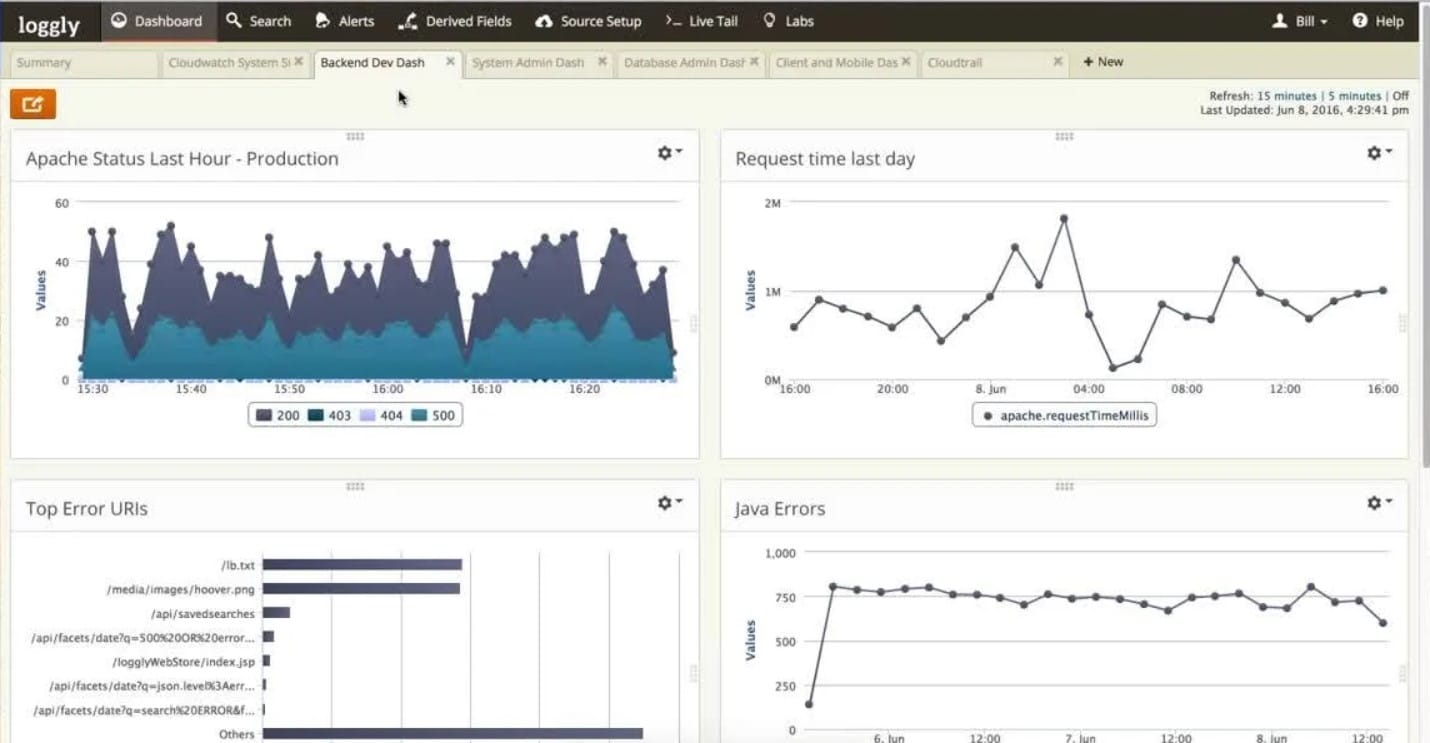Click the Others bar in chart
The height and width of the screenshot is (743, 1430).
(x=453, y=734)
